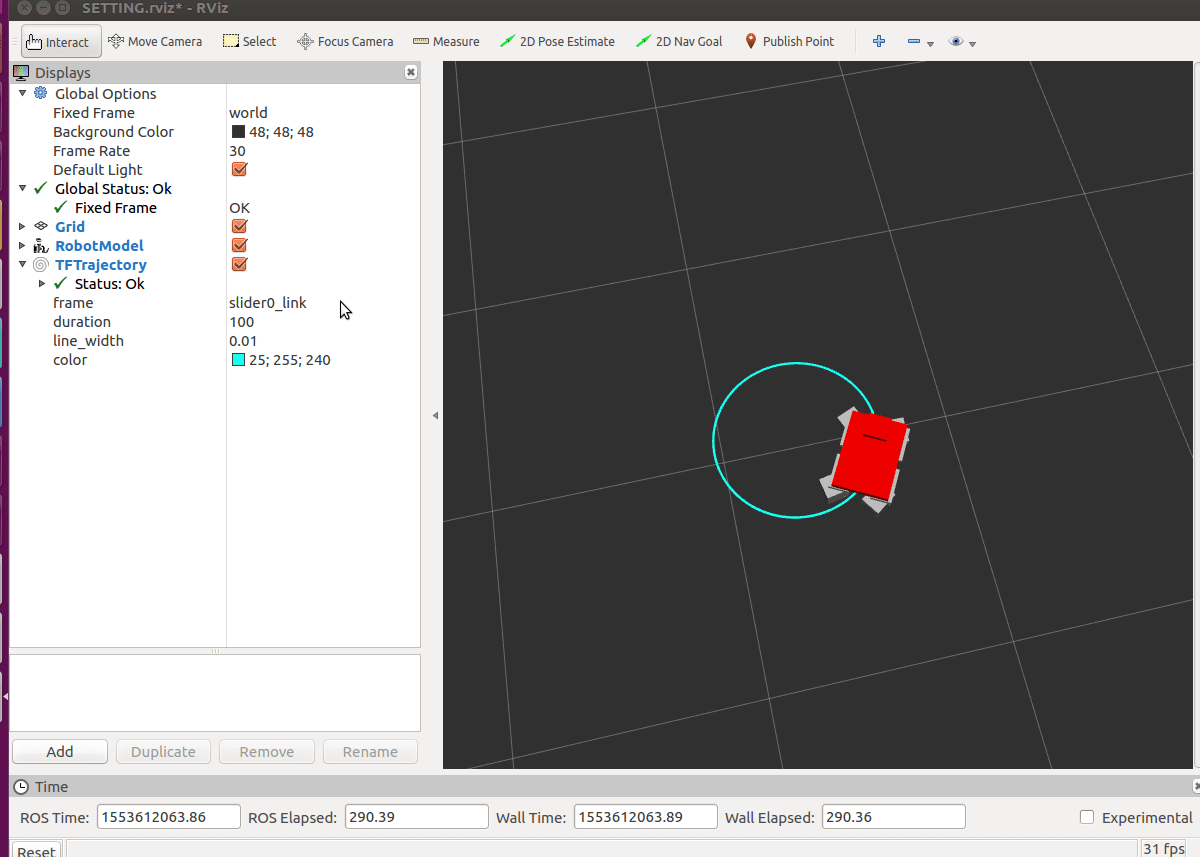Viewport: 1200px width, 857px height.
Task: Click the Duplicate button
Action: click(x=163, y=752)
